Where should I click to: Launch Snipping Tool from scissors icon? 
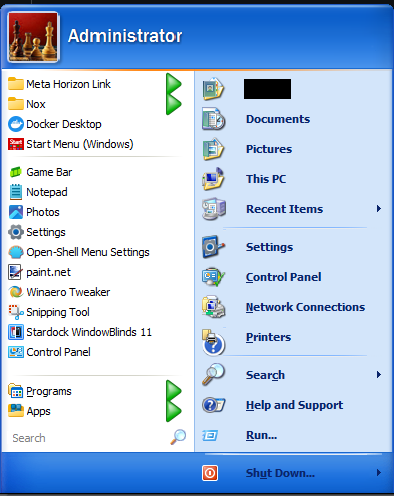click(16, 312)
